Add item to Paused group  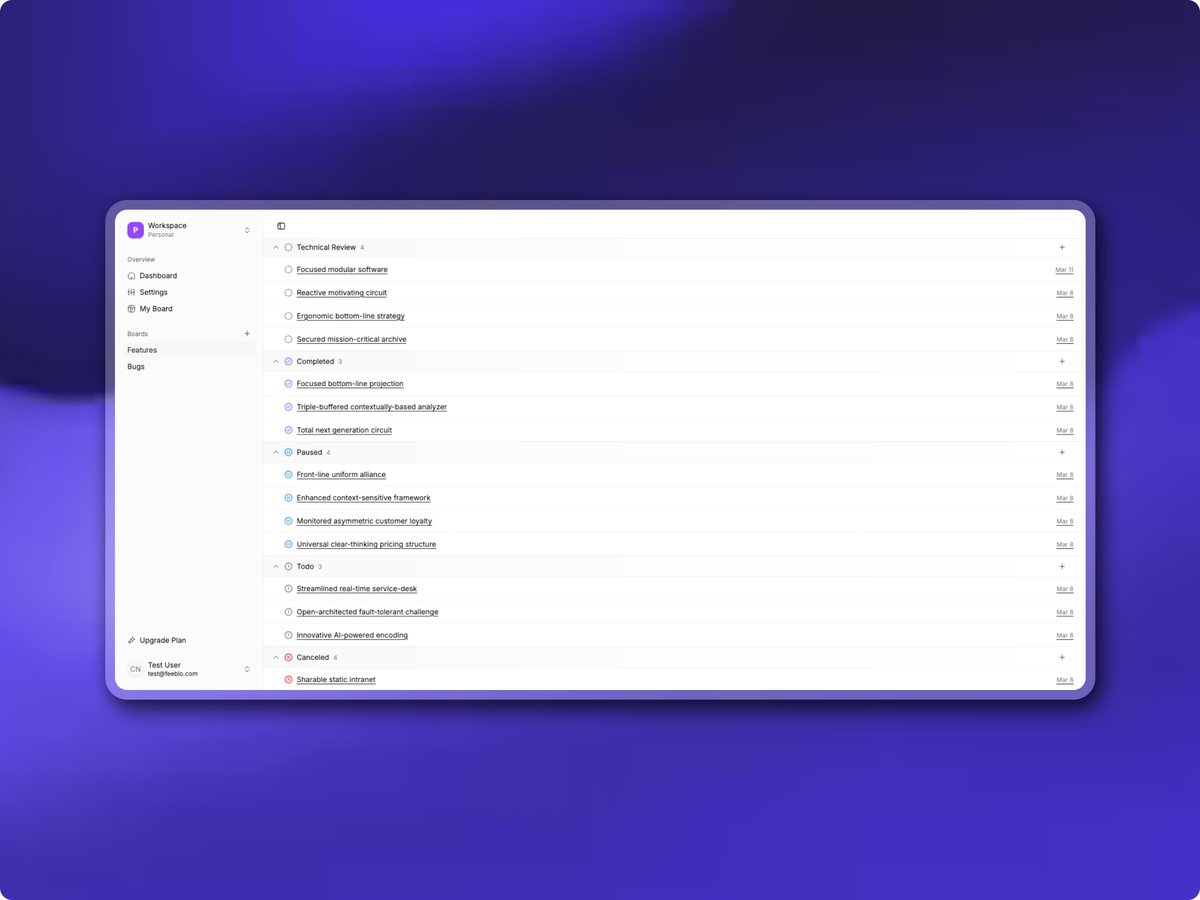[1062, 452]
